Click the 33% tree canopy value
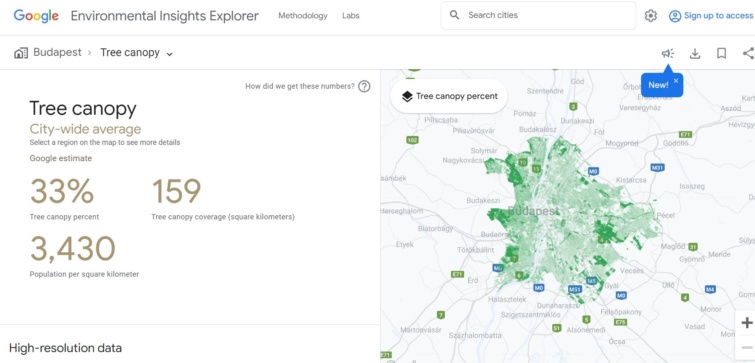755x363 pixels. point(62,191)
